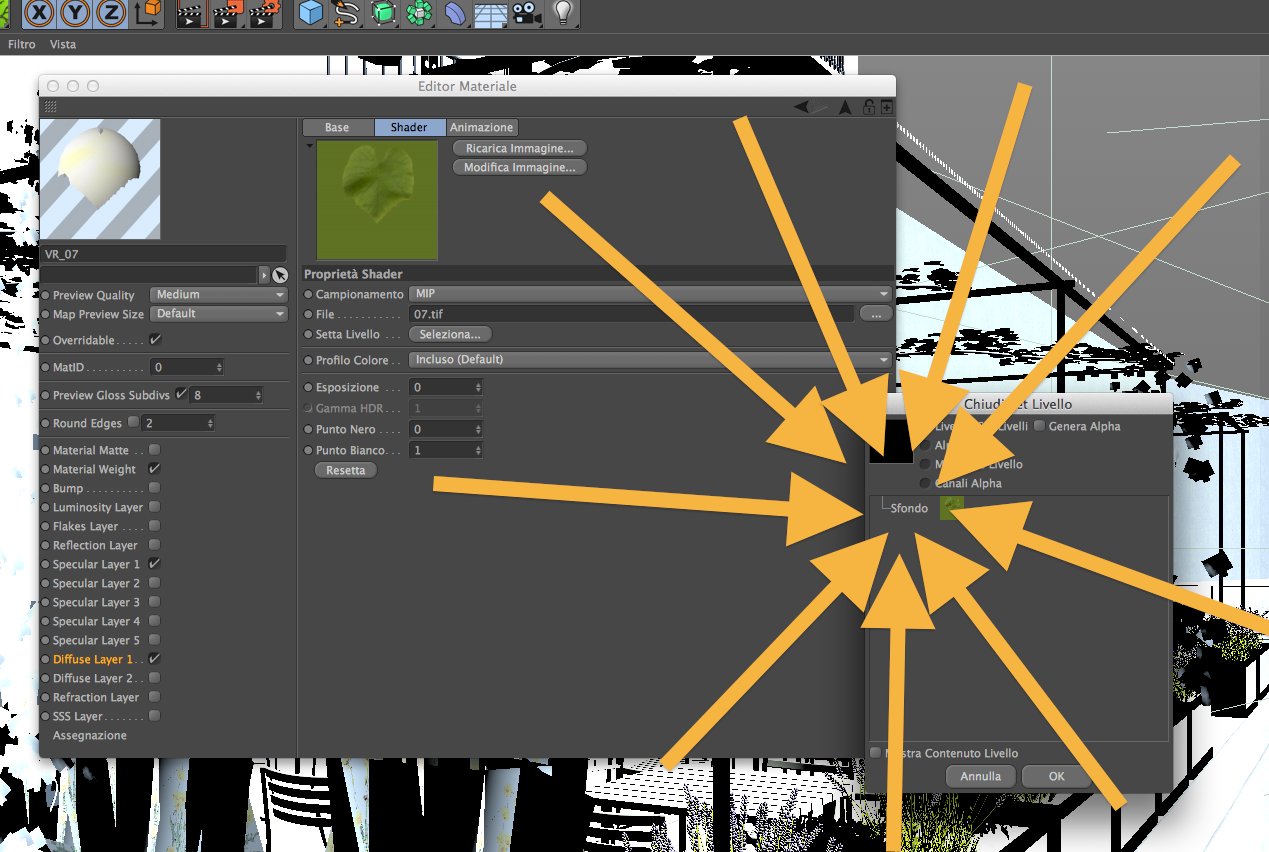Add a light bulb object
This screenshot has width=1269, height=852.
(564, 13)
